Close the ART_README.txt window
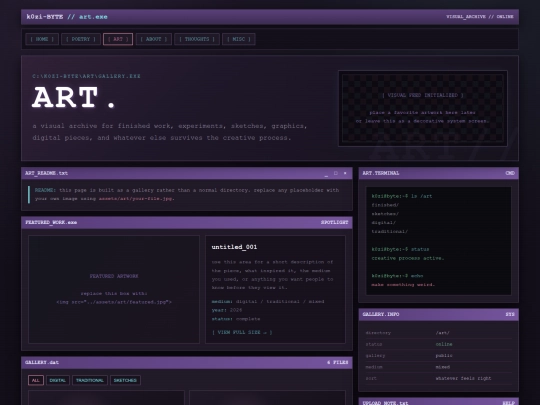Viewport: 540px width, 405px height. click(x=345, y=173)
